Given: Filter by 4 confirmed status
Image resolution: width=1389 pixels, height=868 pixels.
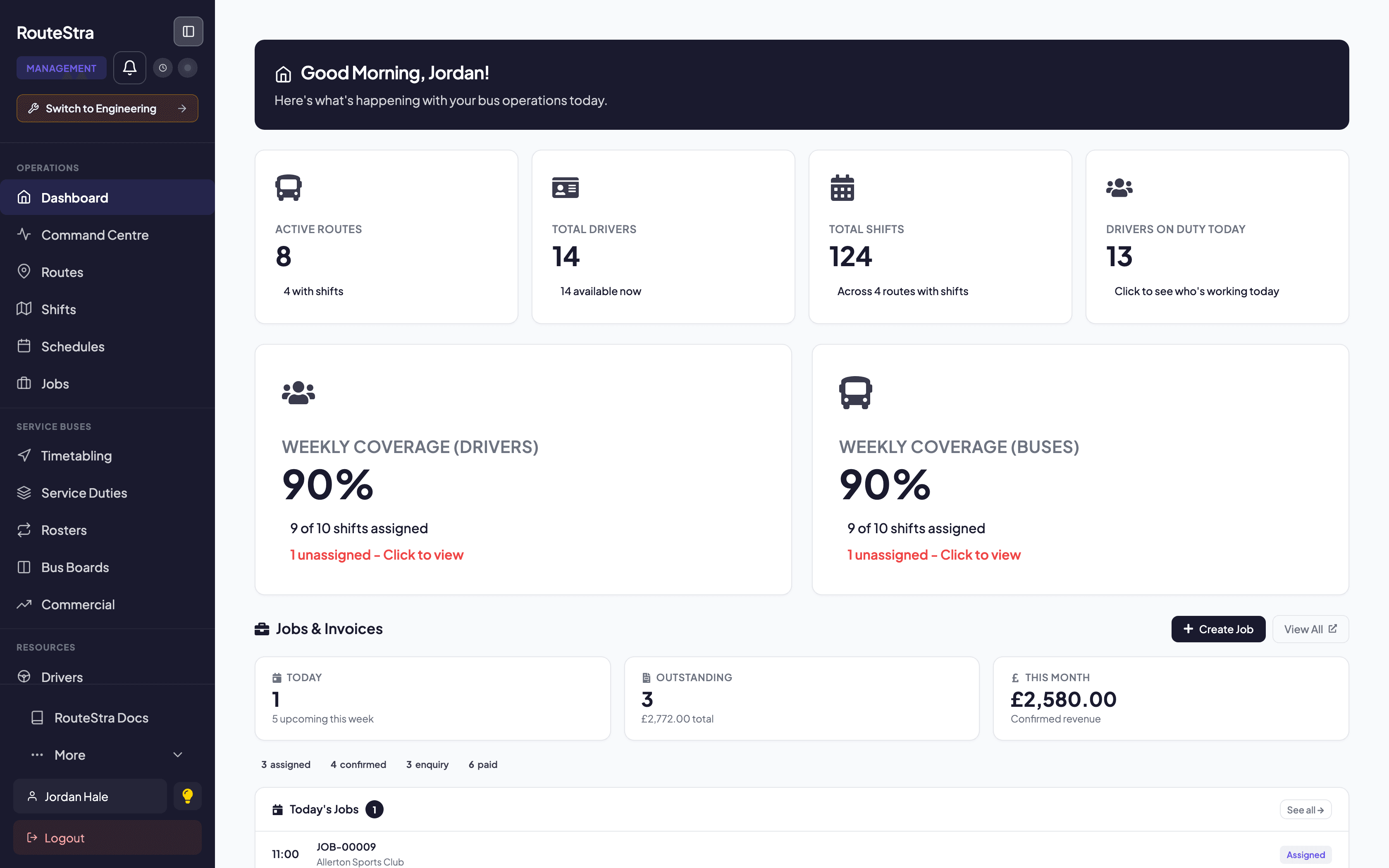Looking at the screenshot, I should pyautogui.click(x=358, y=765).
